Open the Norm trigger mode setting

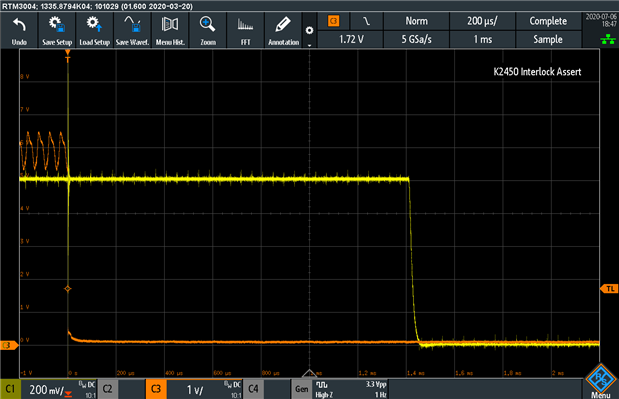[416, 21]
